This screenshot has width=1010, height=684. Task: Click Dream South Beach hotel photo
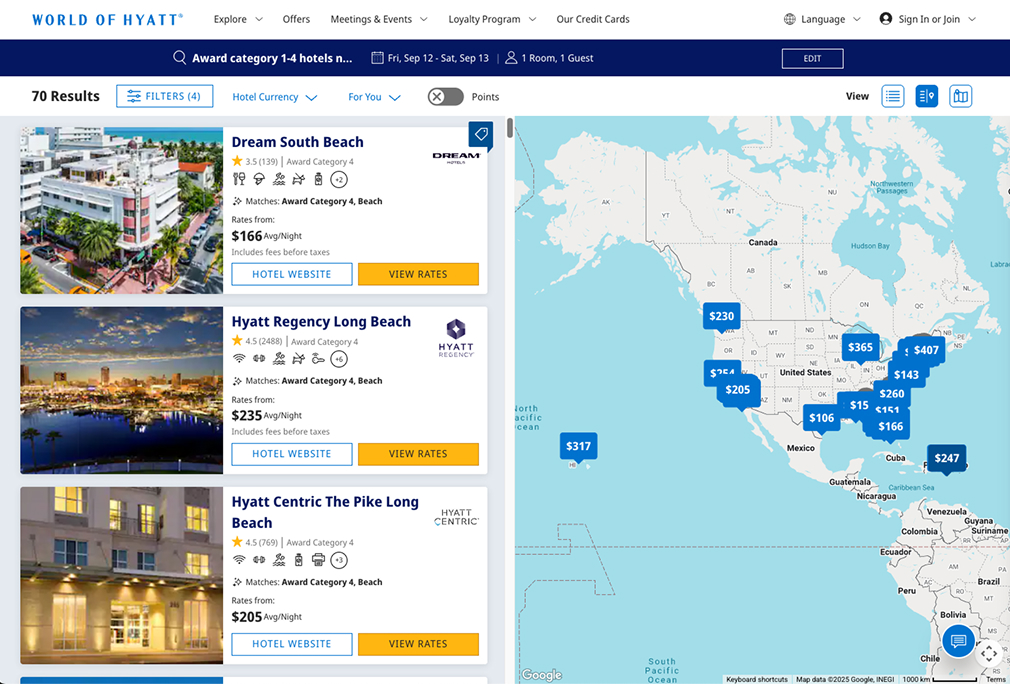pyautogui.click(x=122, y=211)
